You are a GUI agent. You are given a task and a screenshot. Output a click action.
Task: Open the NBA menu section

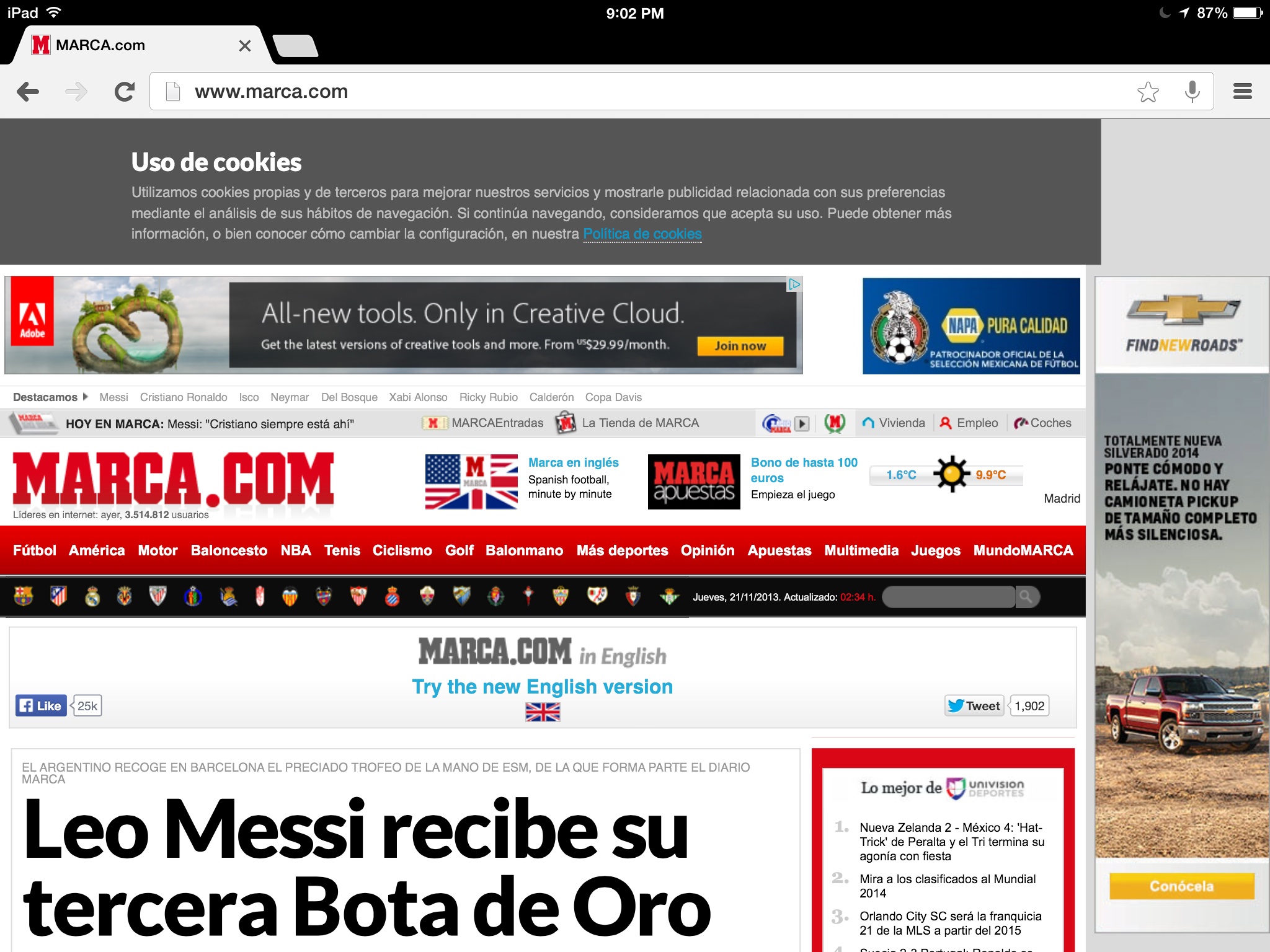click(296, 550)
